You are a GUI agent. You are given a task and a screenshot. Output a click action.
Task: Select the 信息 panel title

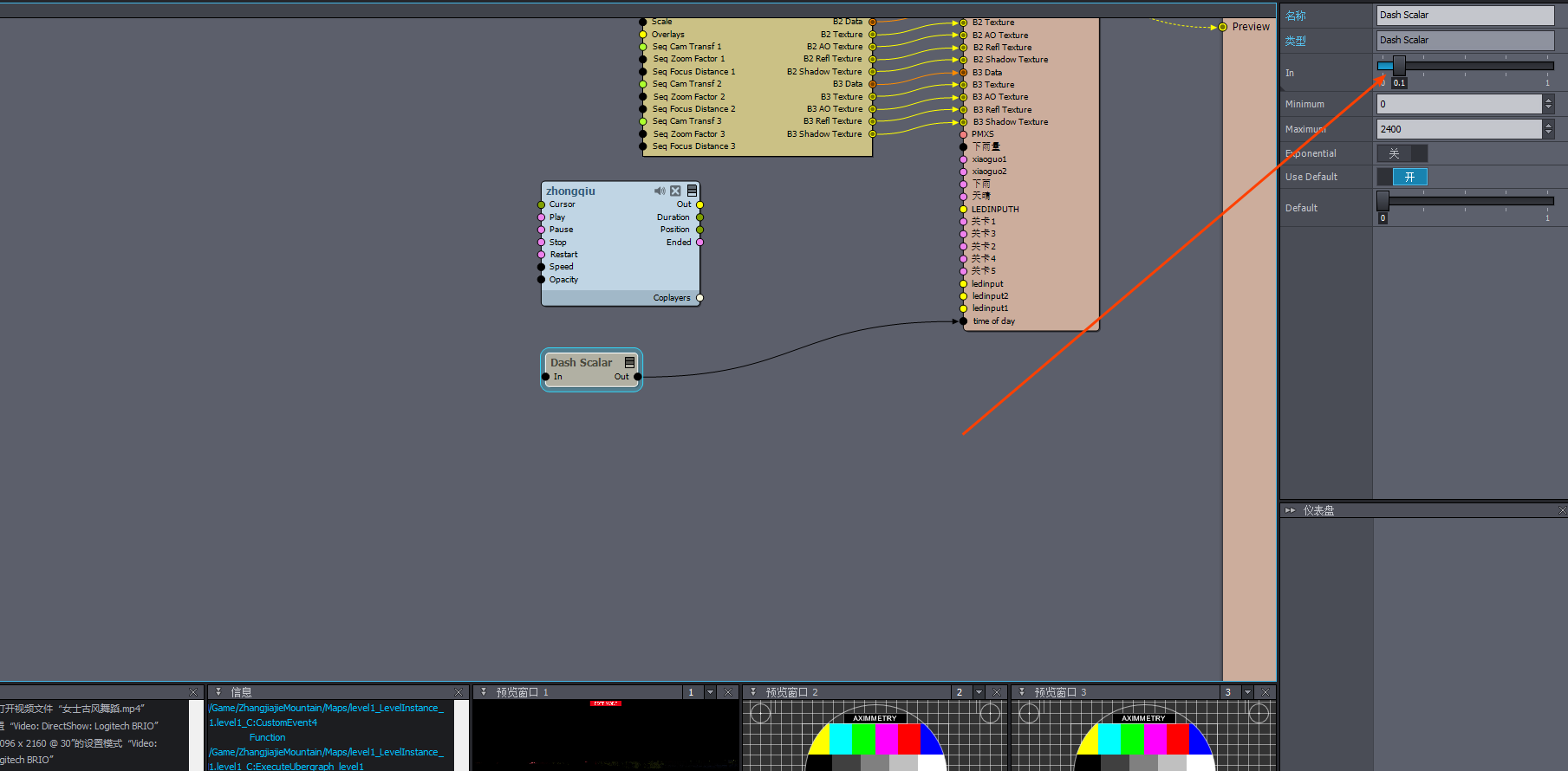(241, 692)
